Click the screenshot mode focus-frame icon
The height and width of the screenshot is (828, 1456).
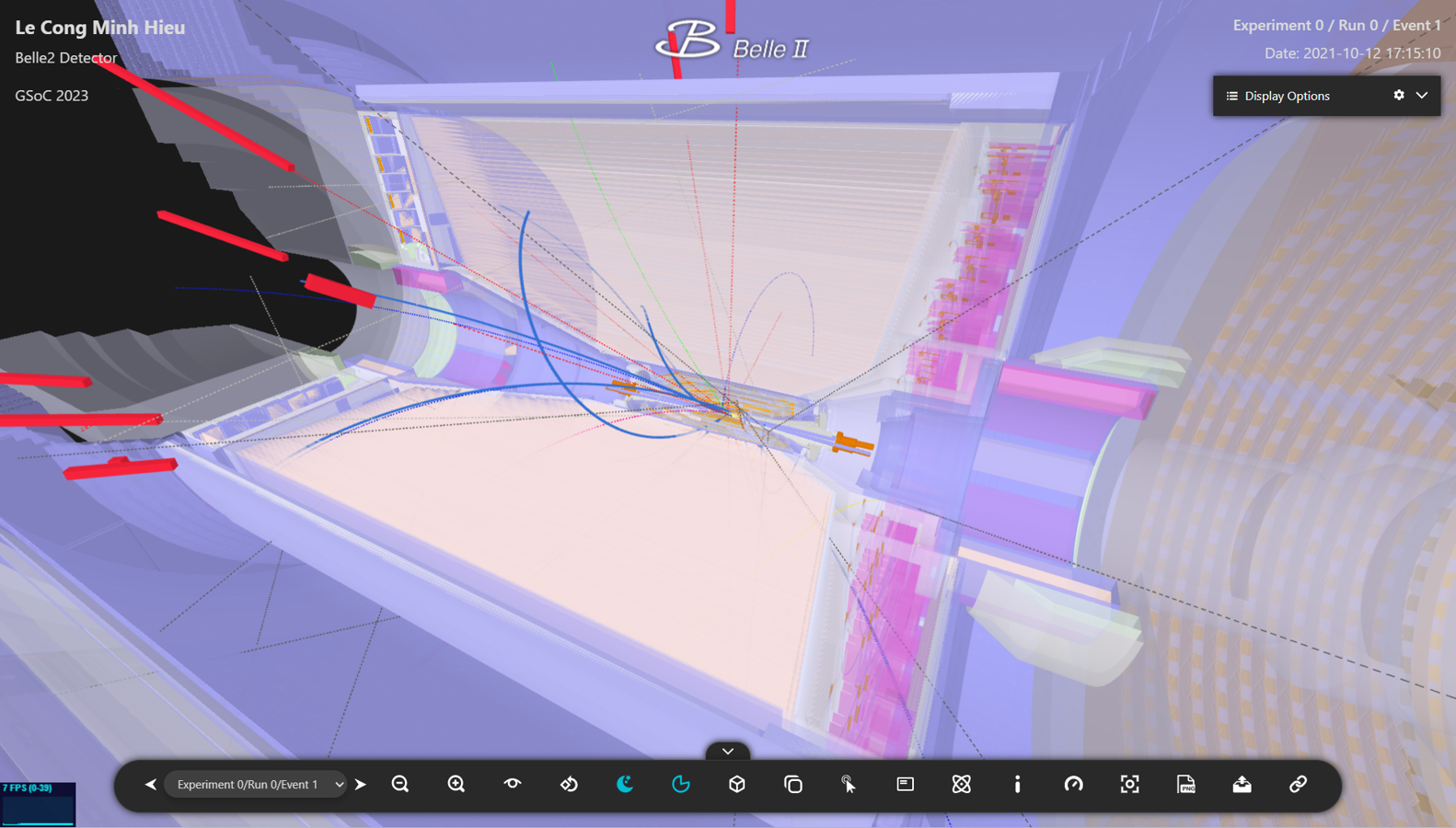[1130, 784]
